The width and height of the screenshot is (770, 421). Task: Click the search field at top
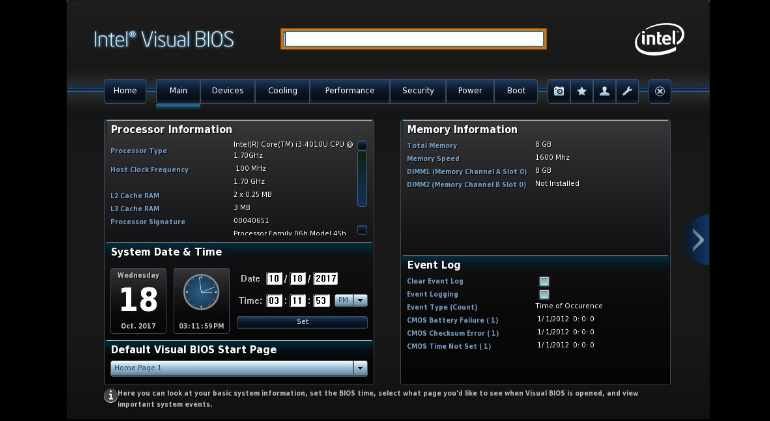pyautogui.click(x=414, y=39)
